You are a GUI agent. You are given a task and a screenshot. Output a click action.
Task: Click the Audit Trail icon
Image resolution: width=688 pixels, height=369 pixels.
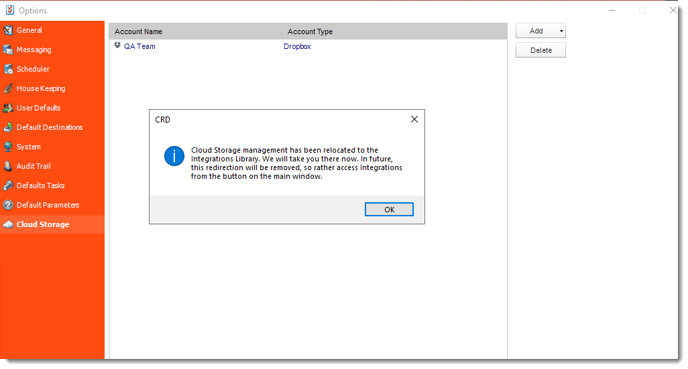tap(8, 166)
